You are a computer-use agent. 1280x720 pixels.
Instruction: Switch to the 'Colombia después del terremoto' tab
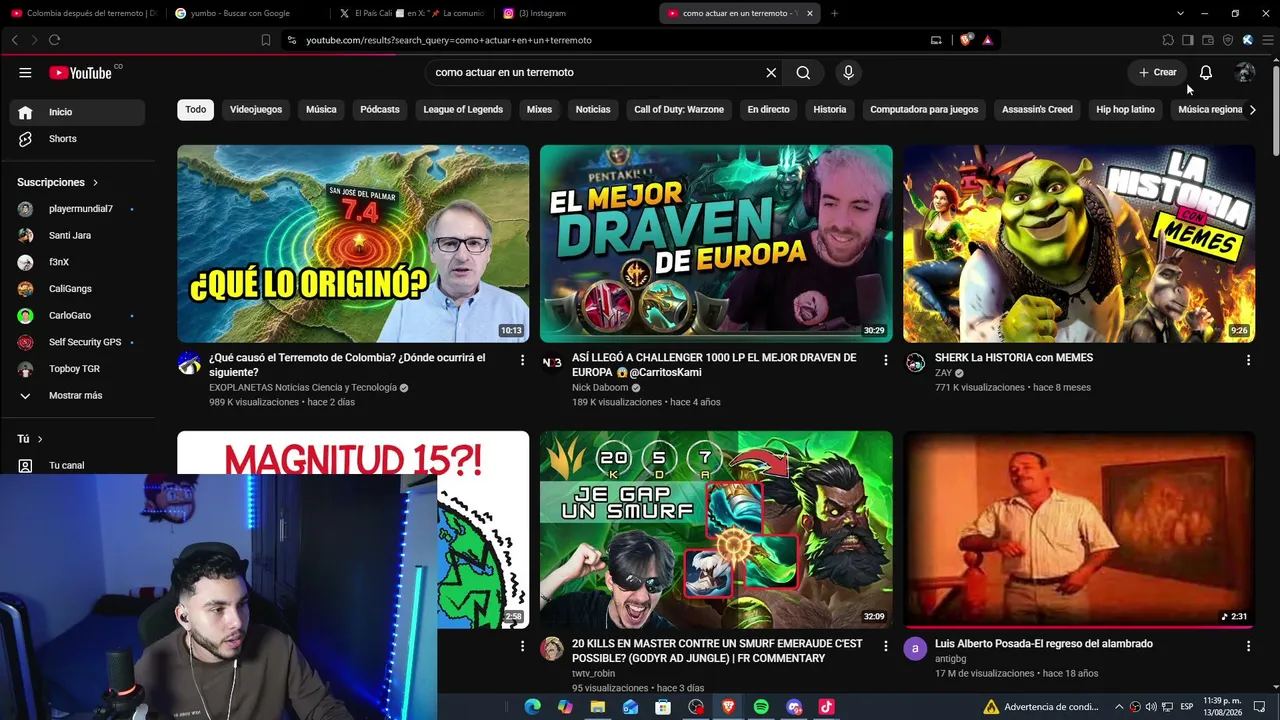pos(84,13)
